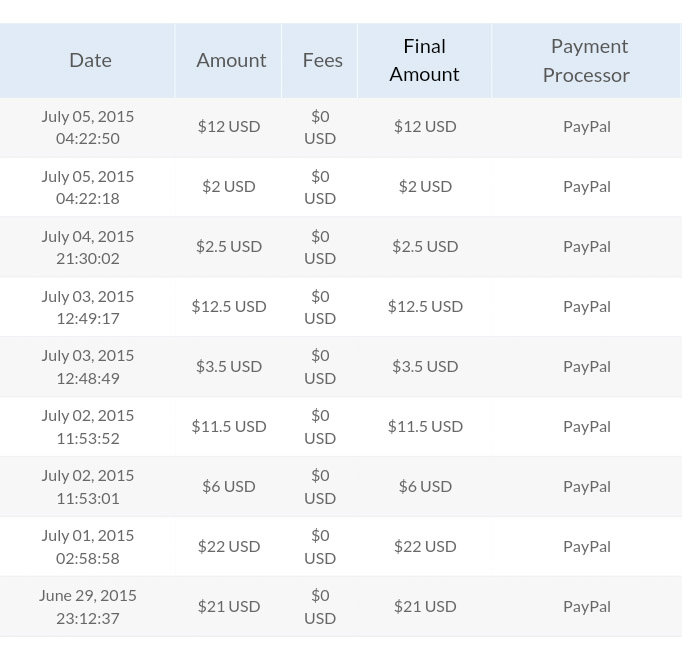The width and height of the screenshot is (682, 663).
Task: Select the $2.5 USD amount cell
Action: click(229, 246)
